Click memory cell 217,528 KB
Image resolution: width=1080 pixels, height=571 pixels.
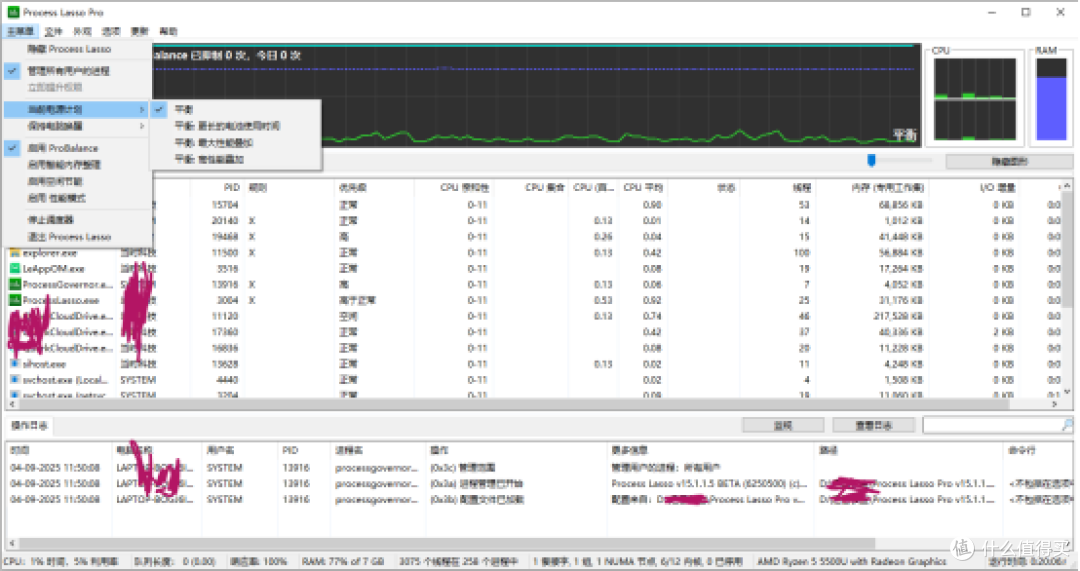(x=897, y=316)
